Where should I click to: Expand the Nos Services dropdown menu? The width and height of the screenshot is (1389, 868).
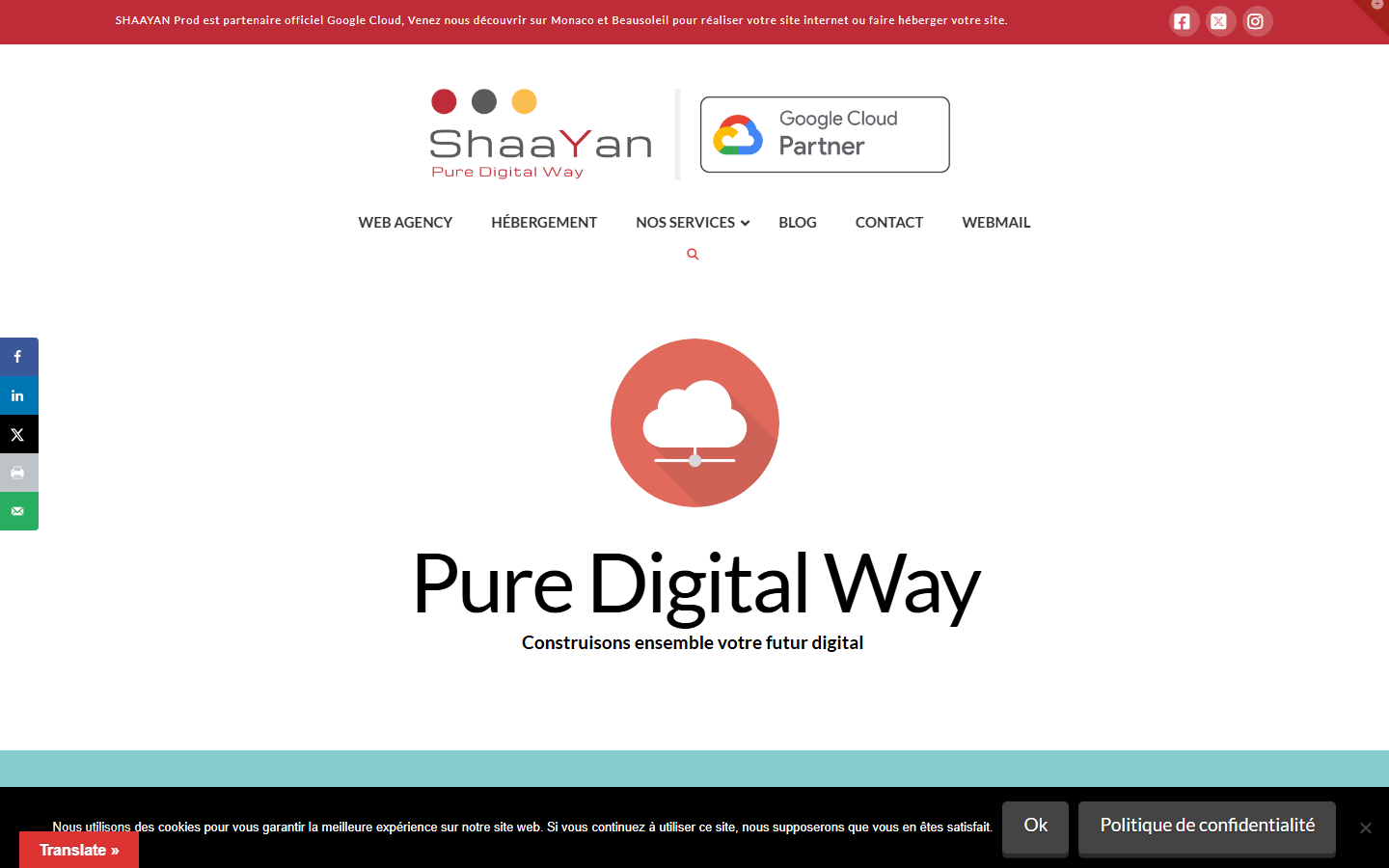click(693, 223)
